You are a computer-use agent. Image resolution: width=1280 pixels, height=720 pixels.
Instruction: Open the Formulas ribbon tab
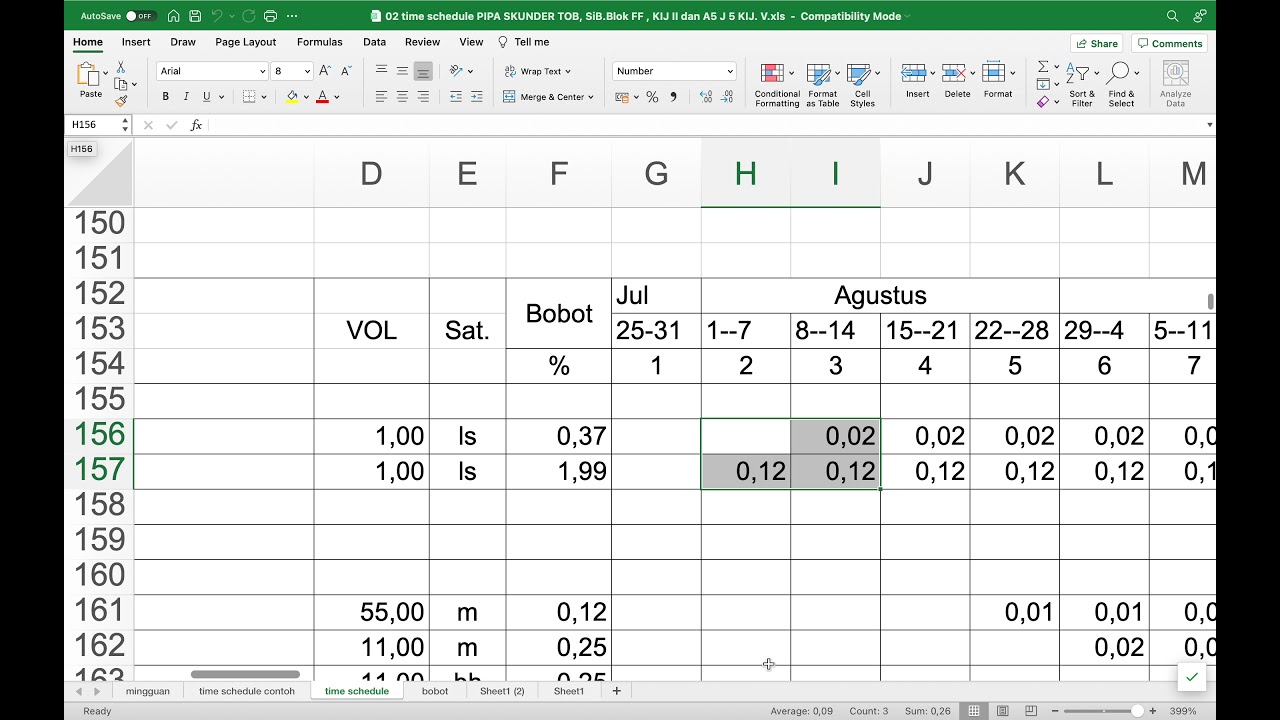[x=320, y=42]
